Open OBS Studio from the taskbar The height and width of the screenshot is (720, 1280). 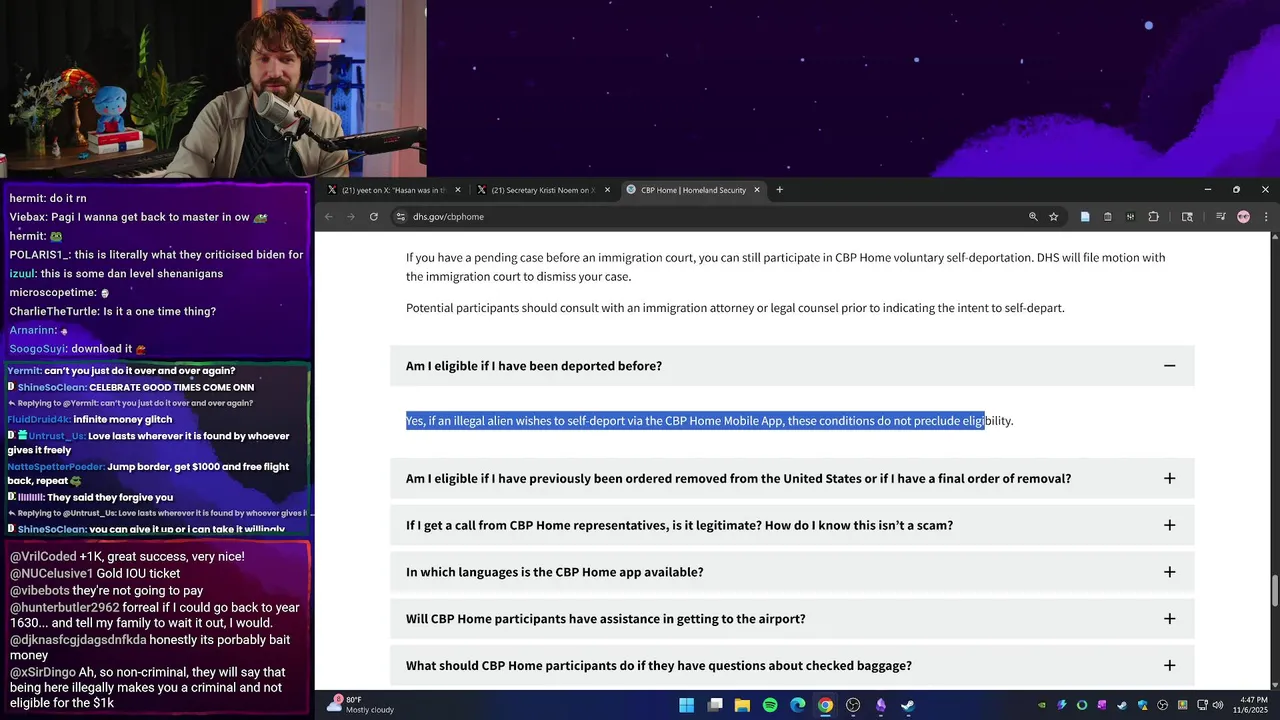853,705
